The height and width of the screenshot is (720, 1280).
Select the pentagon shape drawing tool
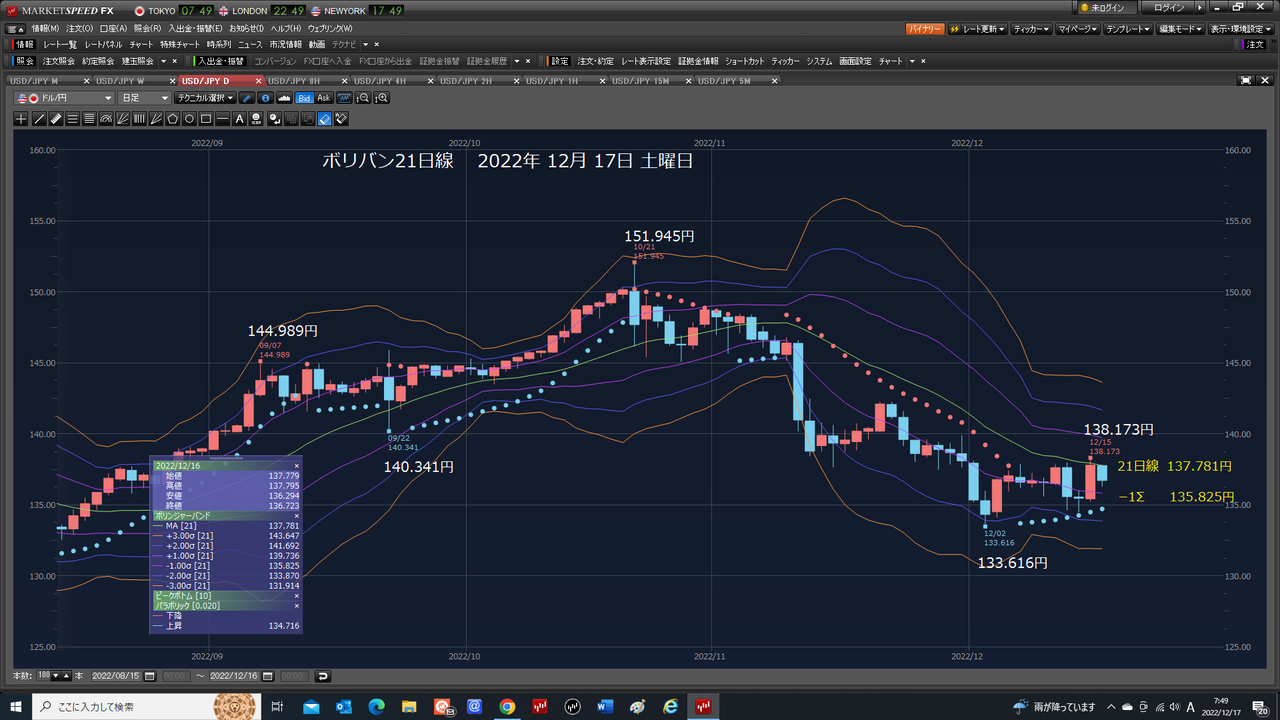pos(173,119)
